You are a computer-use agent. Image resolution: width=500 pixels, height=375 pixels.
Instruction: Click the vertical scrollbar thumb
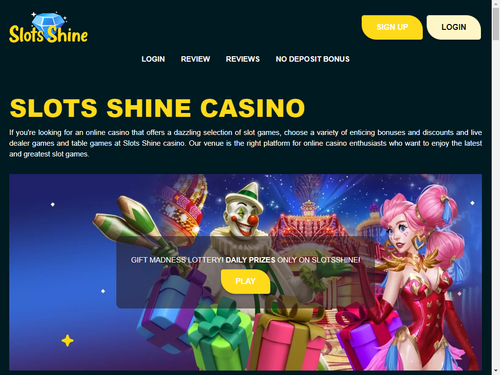pos(496,24)
